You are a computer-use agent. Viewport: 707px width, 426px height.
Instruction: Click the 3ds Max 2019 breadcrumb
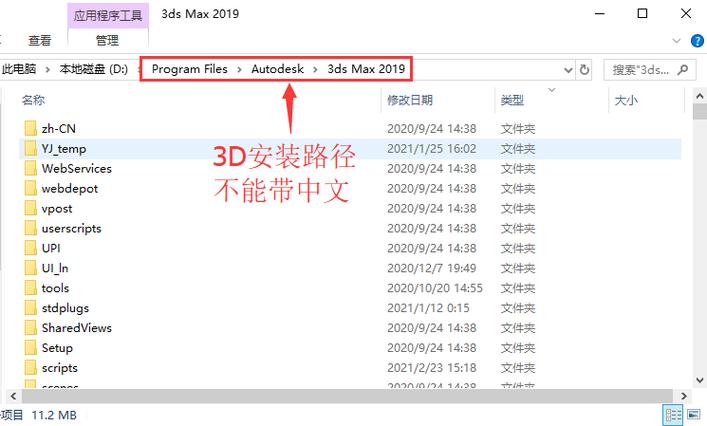[366, 69]
